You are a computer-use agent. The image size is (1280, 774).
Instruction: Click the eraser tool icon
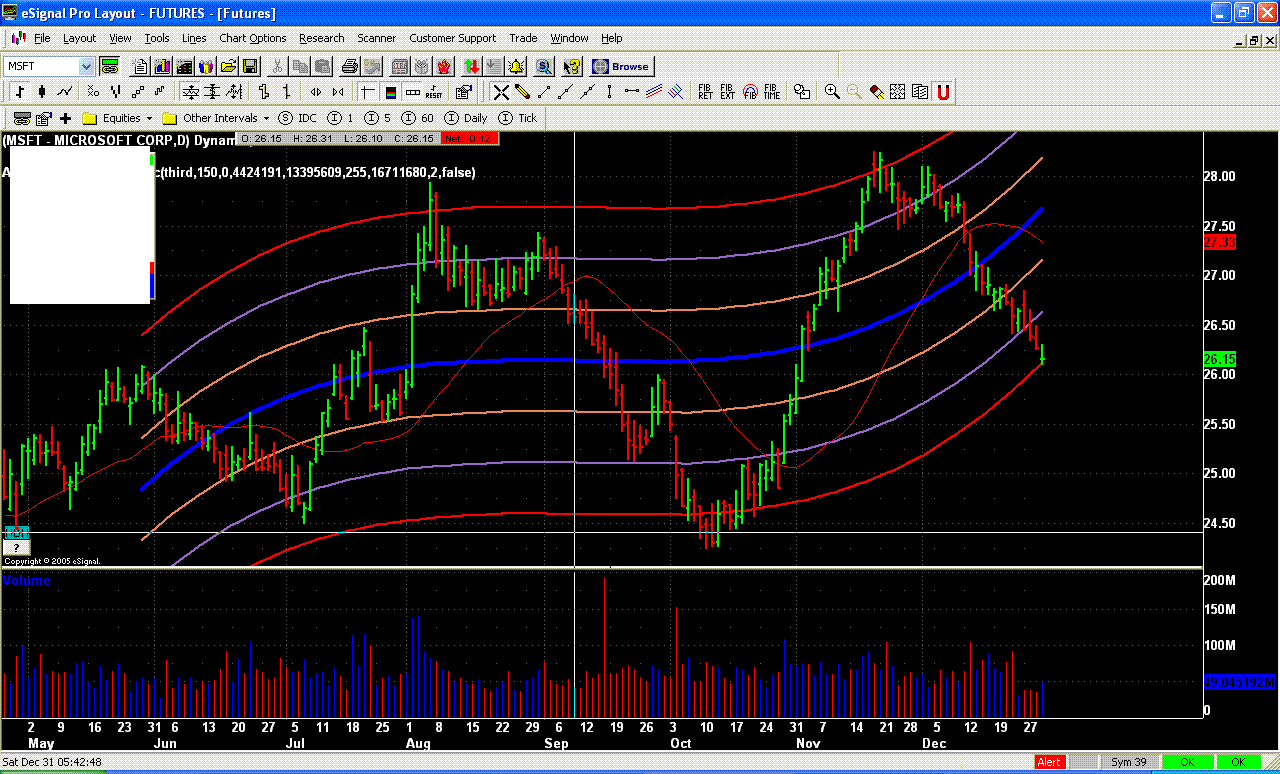point(876,92)
